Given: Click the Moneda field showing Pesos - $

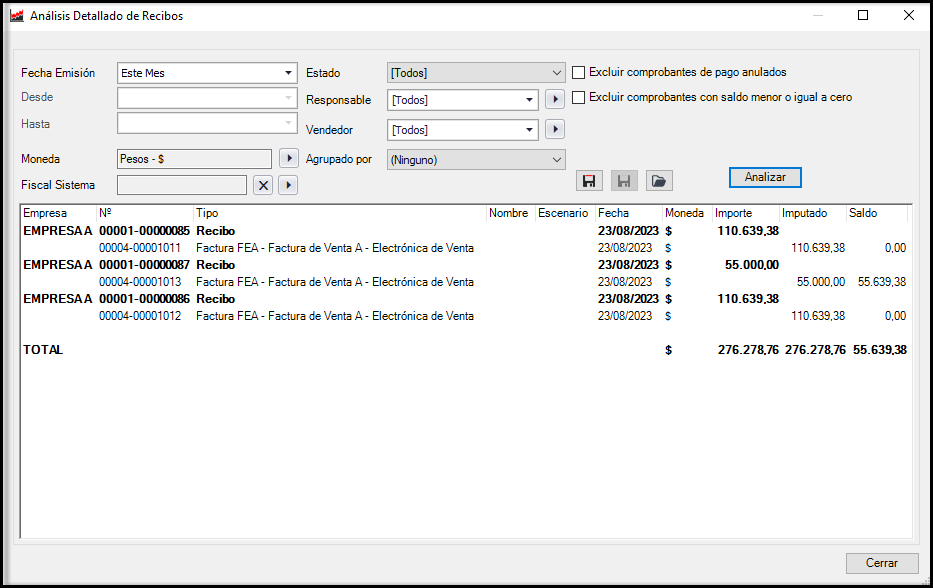Looking at the screenshot, I should tap(195, 159).
